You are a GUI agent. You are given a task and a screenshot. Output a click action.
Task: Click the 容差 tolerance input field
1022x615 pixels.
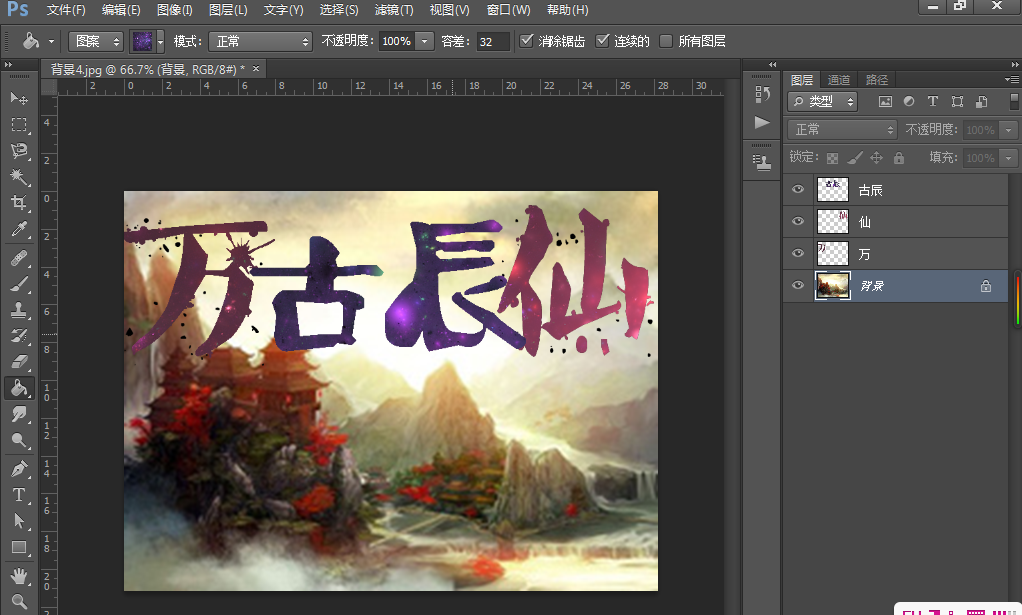(493, 42)
